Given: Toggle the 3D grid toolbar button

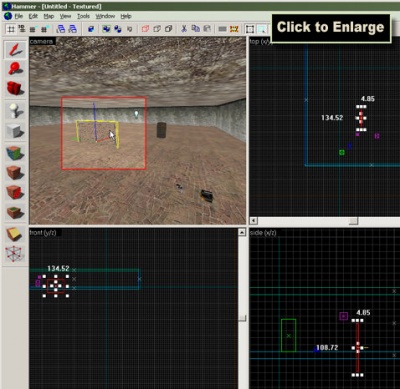Looking at the screenshot, I should pos(22,29).
